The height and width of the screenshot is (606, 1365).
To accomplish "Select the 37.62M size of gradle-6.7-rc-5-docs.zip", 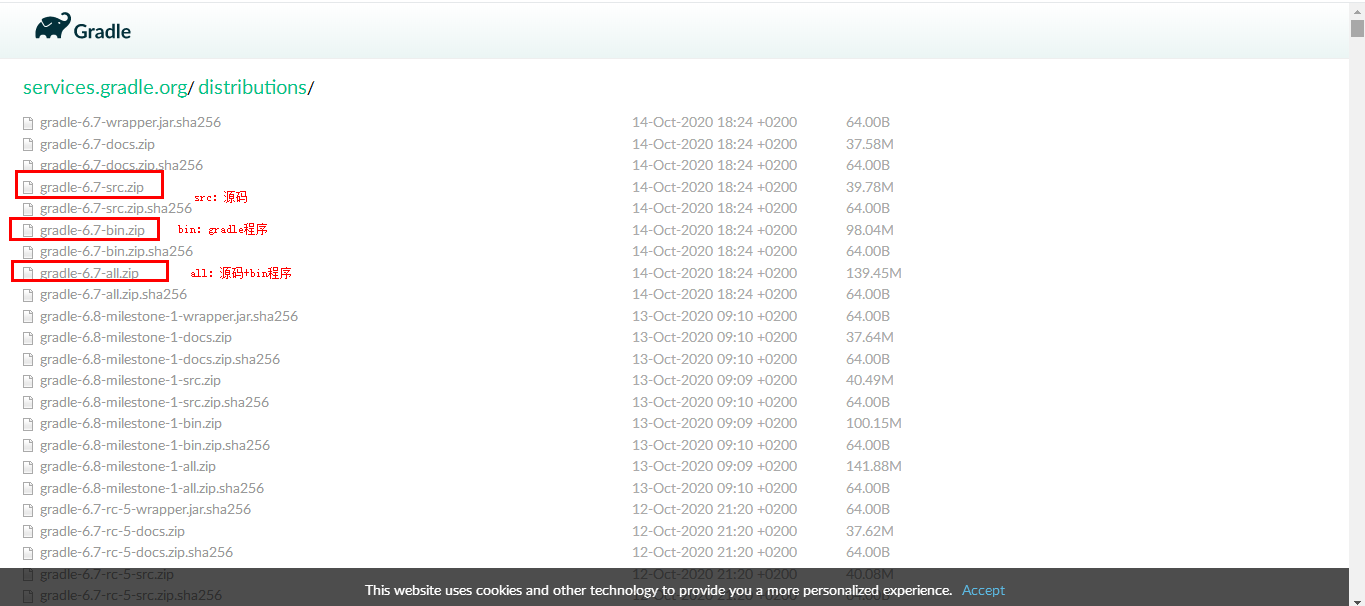I will pyautogui.click(x=870, y=531).
